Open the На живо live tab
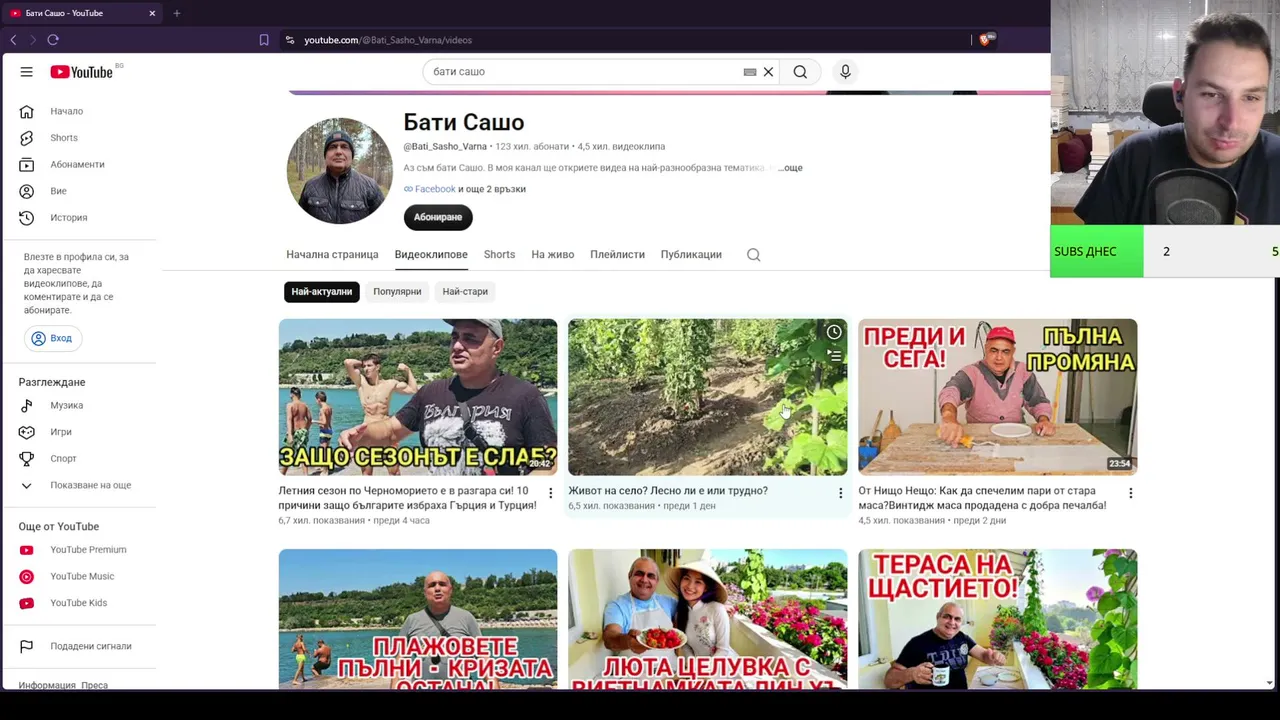Screen dimensions: 1280x720 click(x=553, y=255)
